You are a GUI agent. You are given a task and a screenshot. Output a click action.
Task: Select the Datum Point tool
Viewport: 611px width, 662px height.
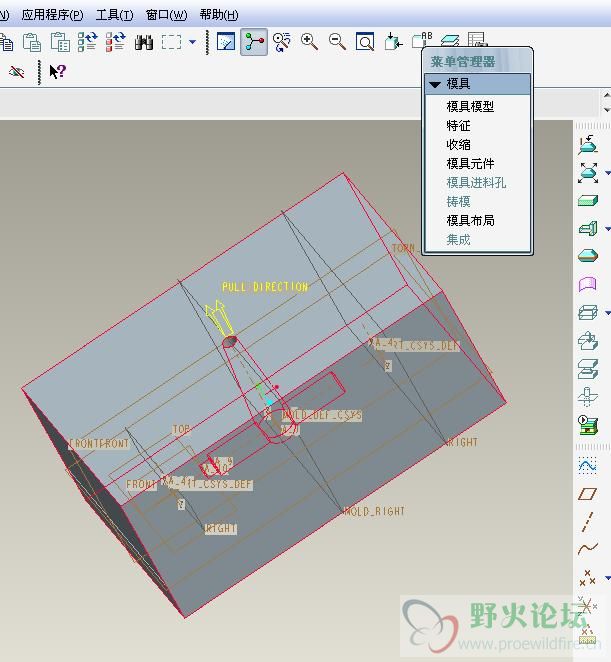(588, 578)
